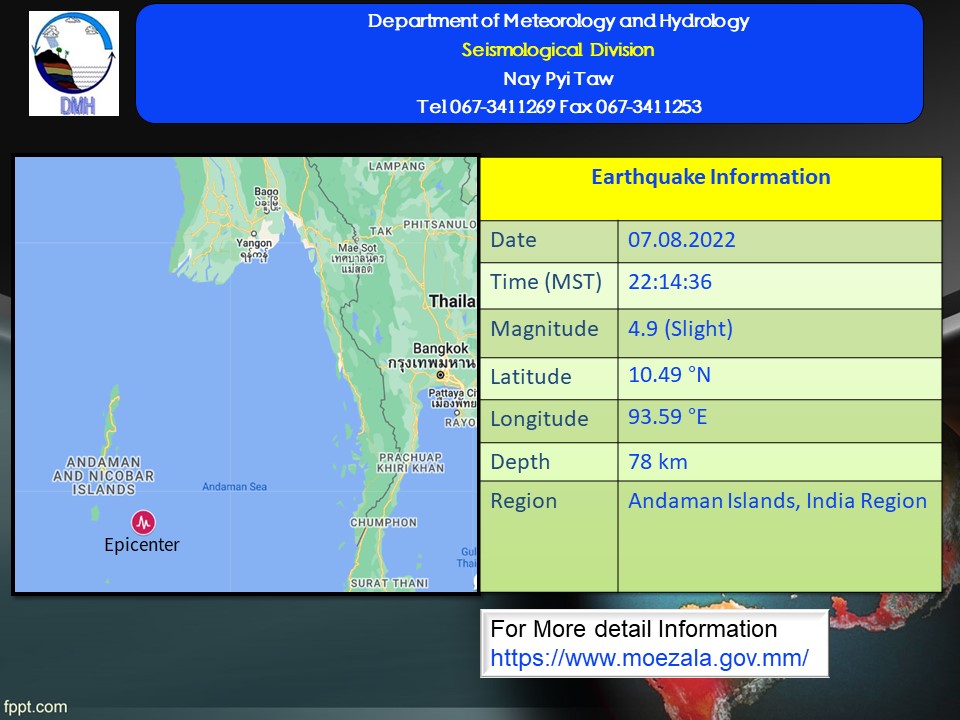The height and width of the screenshot is (720, 960).
Task: Click the fppt.com text at bottom
Action: click(x=35, y=707)
